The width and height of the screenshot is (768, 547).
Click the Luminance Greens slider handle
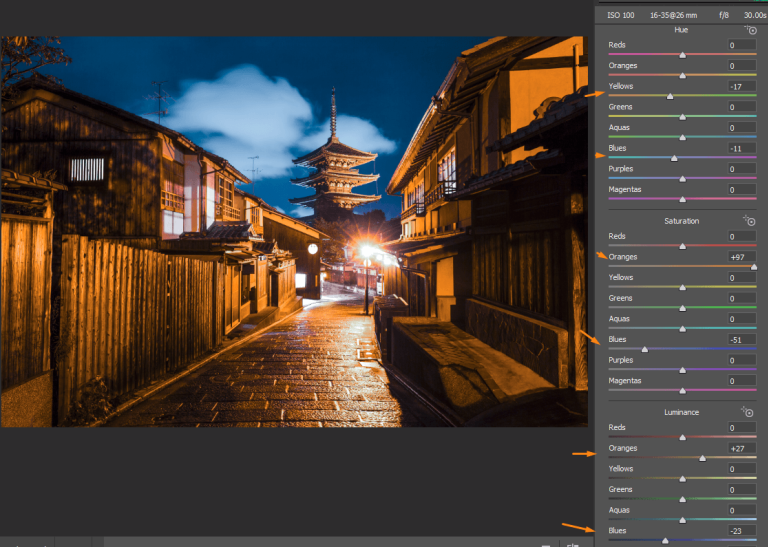pyautogui.click(x=682, y=499)
